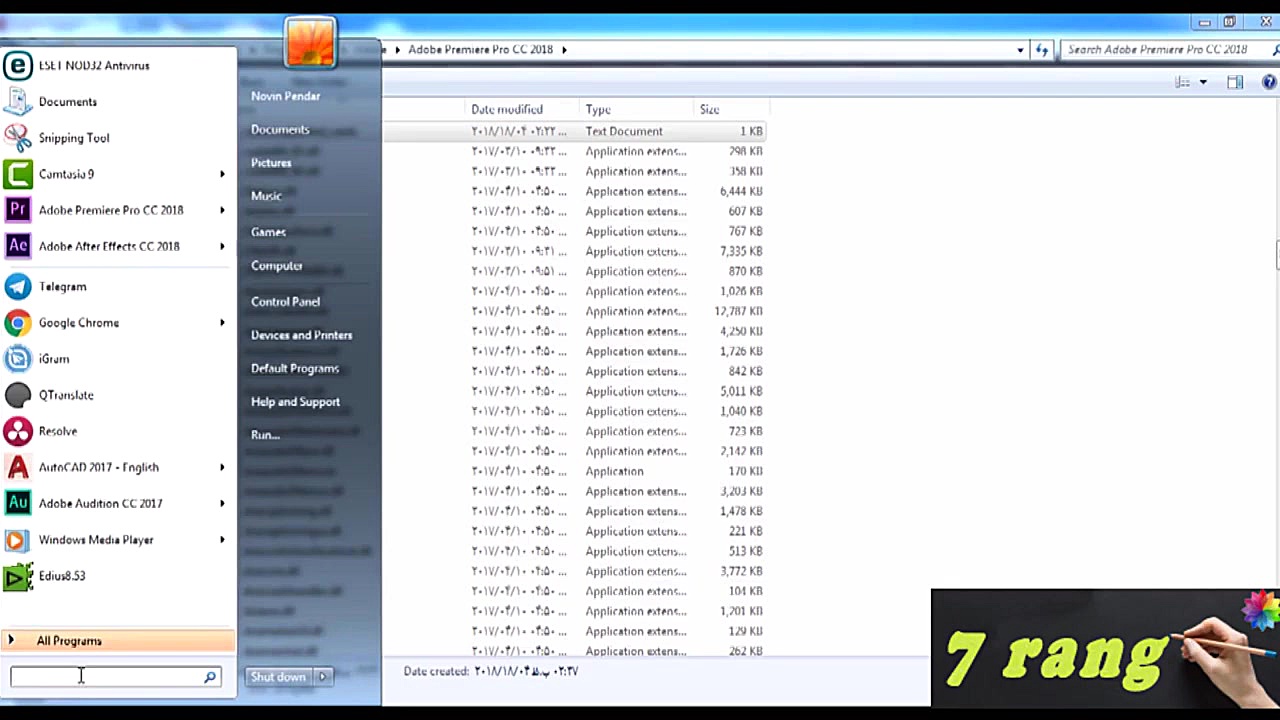Click the user account picture in Start menu
This screenshot has height=720, width=1280.
[310, 45]
